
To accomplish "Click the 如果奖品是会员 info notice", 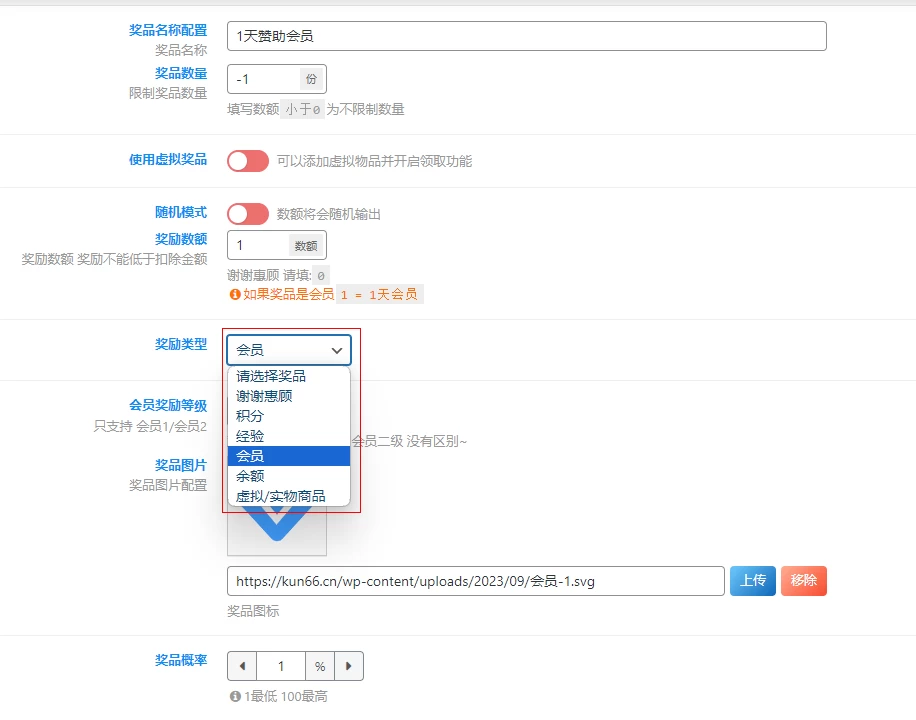I will click(x=320, y=293).
